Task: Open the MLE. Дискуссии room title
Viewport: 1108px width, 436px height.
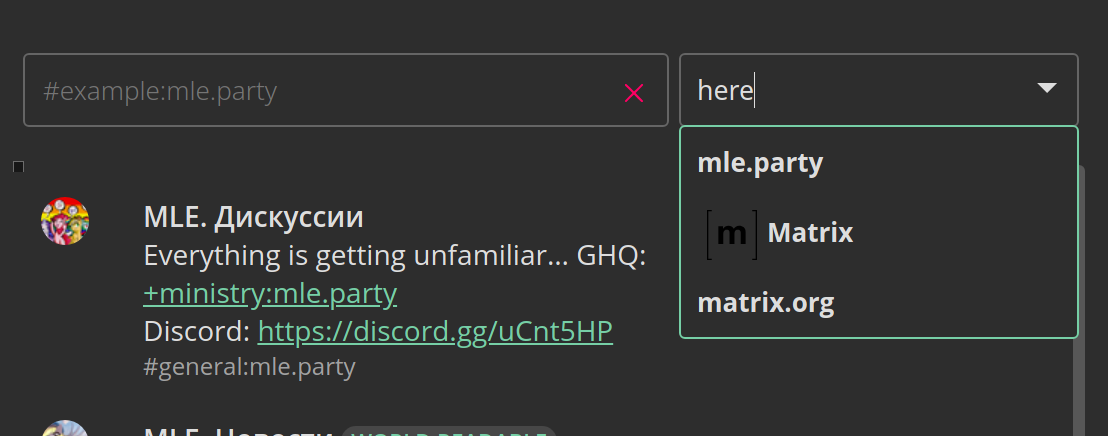Action: [x=254, y=218]
